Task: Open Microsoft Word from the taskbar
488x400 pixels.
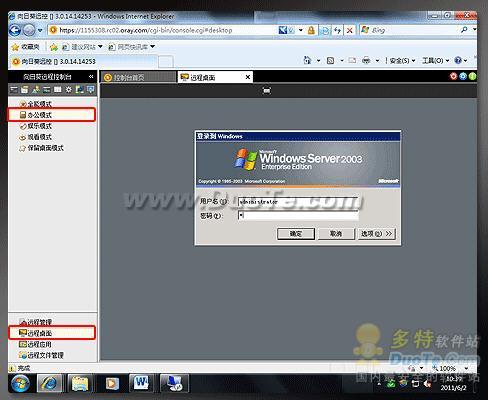Action: 141,383
